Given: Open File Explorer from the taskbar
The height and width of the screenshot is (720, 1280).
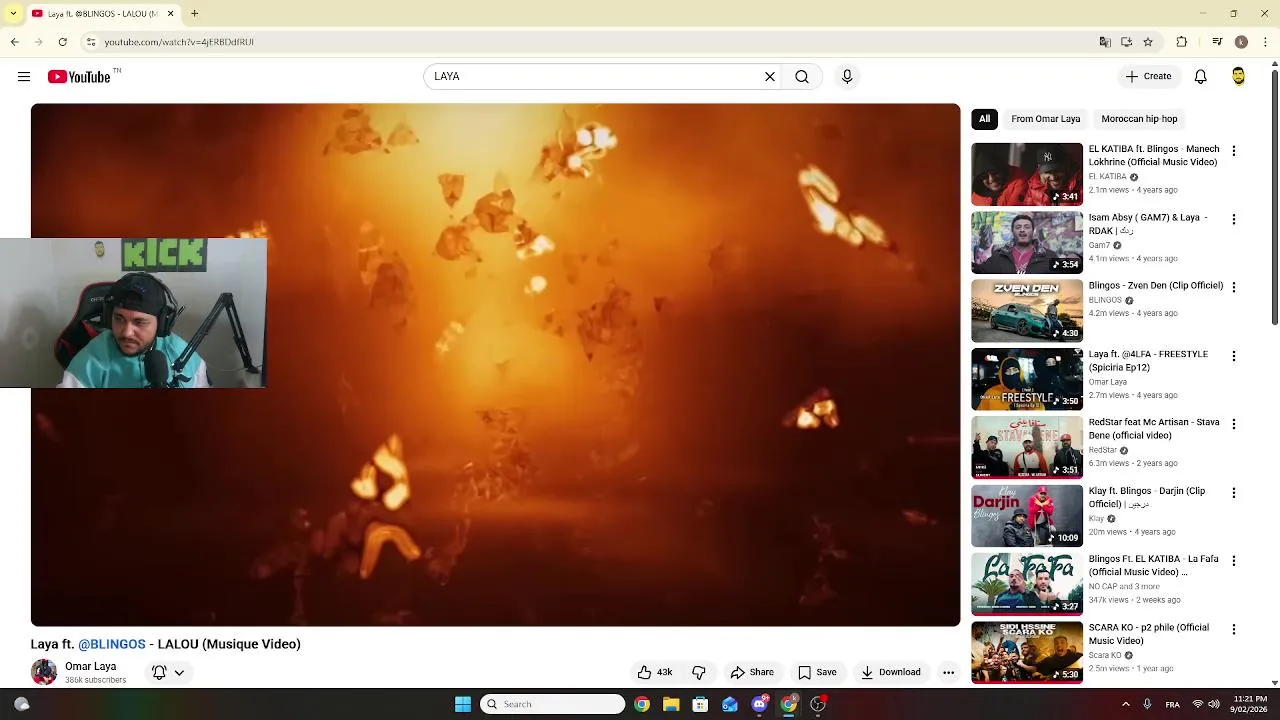Looking at the screenshot, I should [671, 704].
